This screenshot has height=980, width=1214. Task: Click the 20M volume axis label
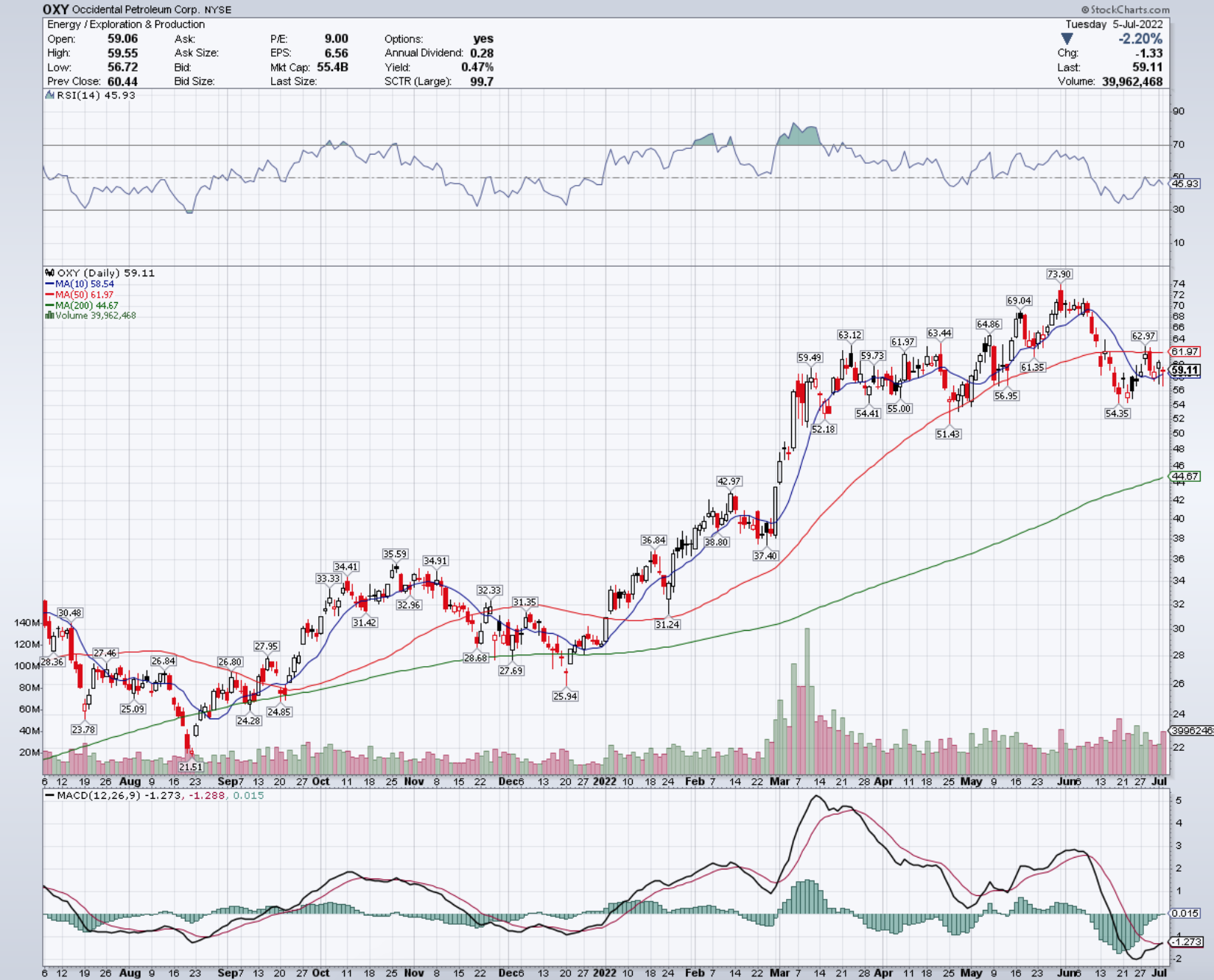29,752
